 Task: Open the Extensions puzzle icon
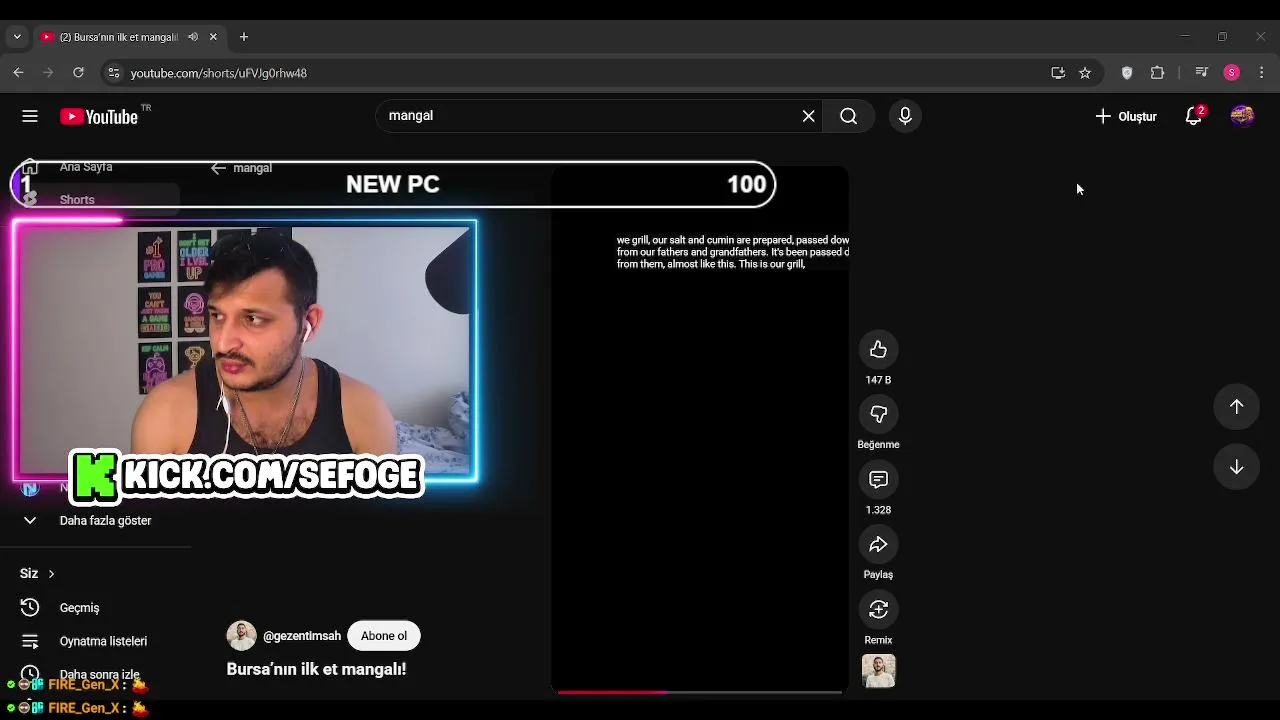click(1157, 73)
